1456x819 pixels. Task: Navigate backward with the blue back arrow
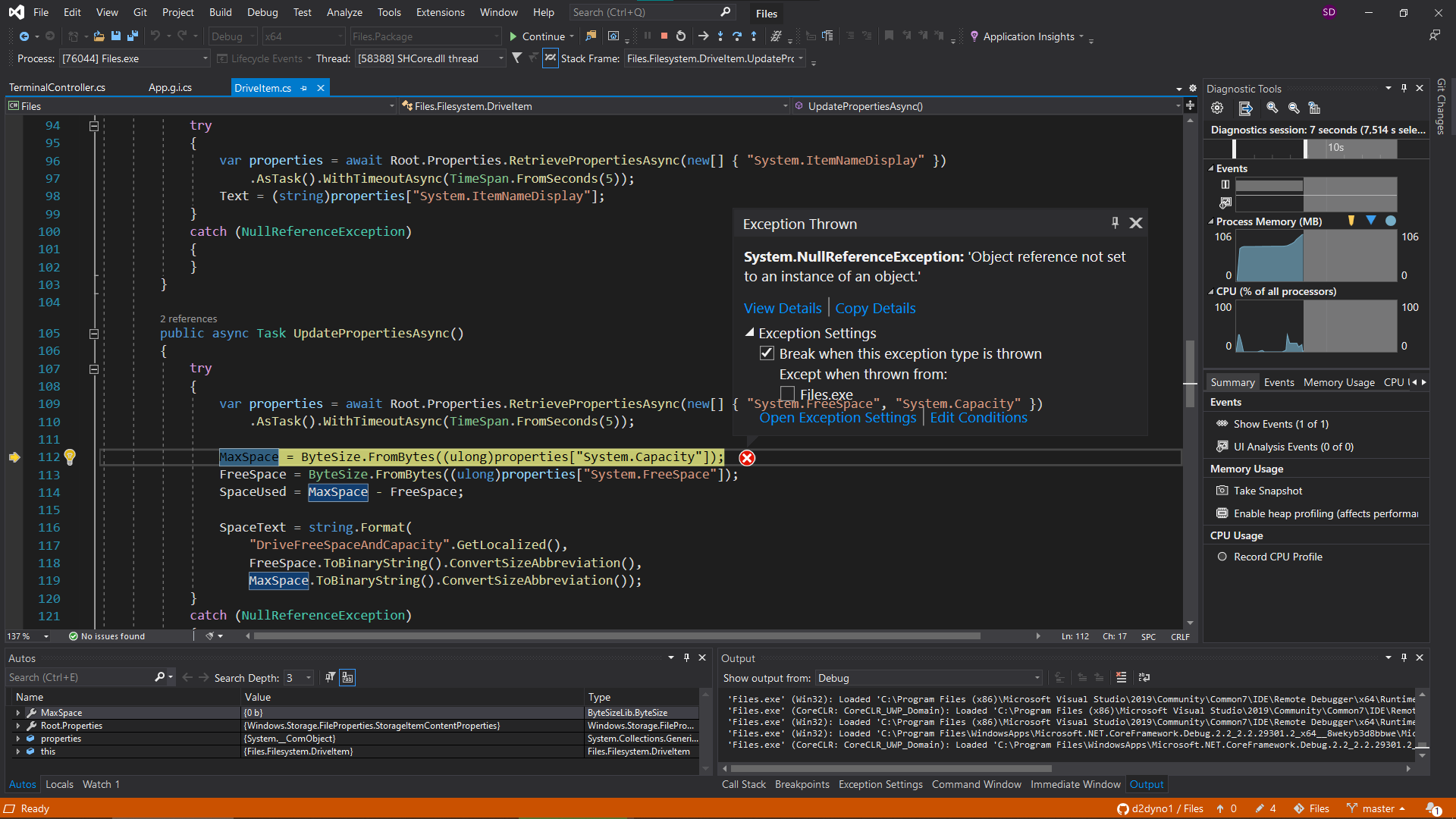(x=24, y=36)
